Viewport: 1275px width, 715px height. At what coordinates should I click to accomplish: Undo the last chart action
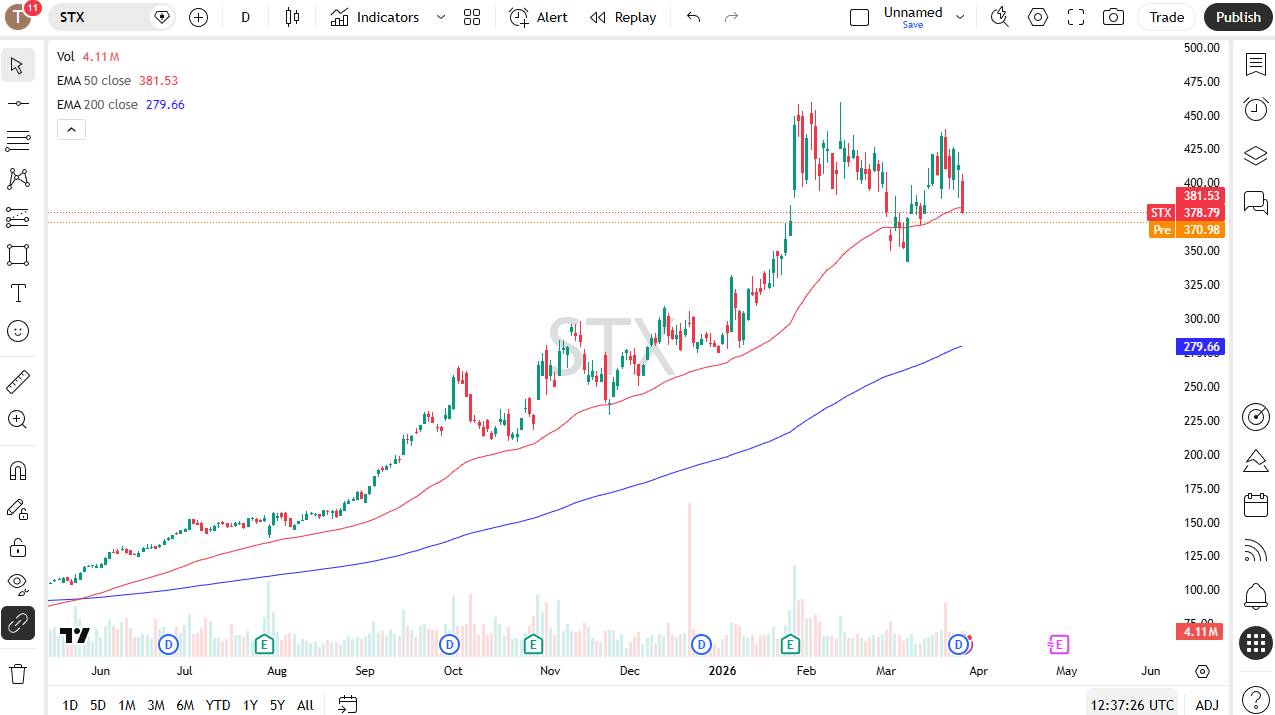coord(694,17)
